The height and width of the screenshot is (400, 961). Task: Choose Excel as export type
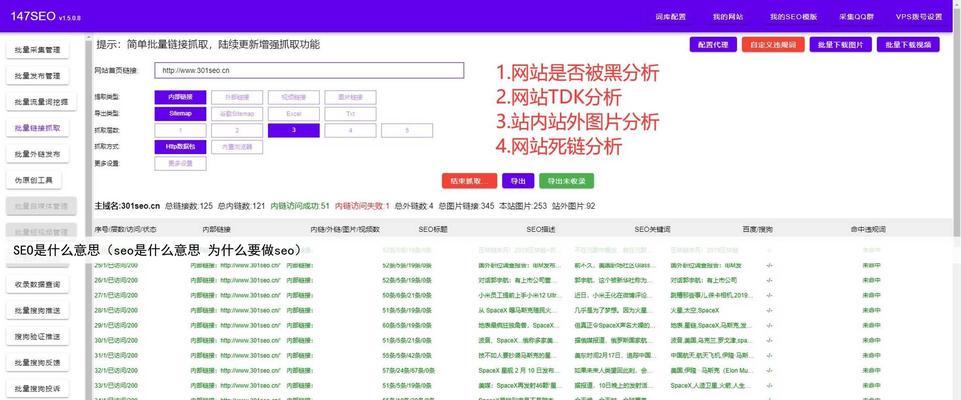(294, 113)
